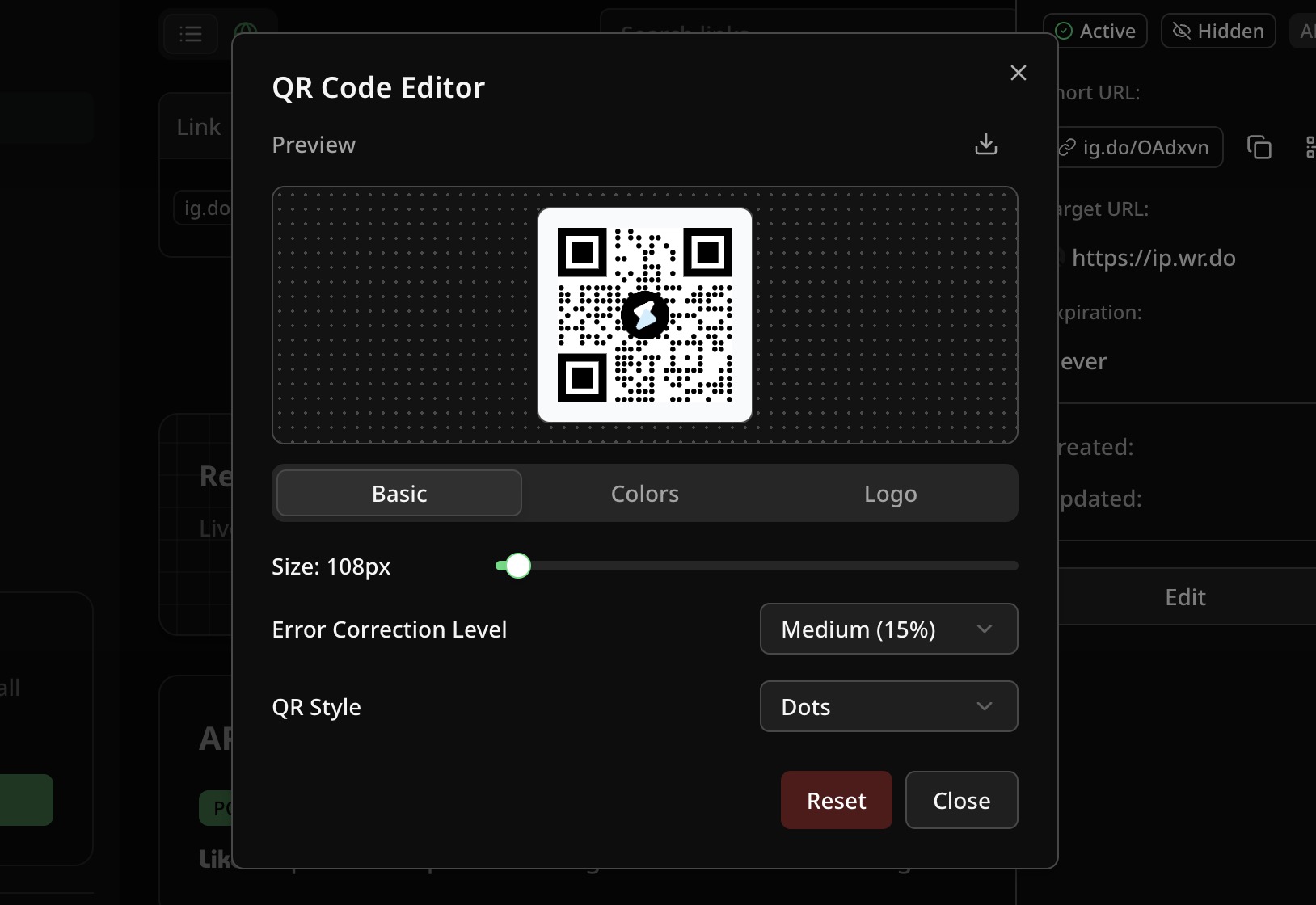
Task: Copy the short URL using the copy icon
Action: [x=1259, y=147]
